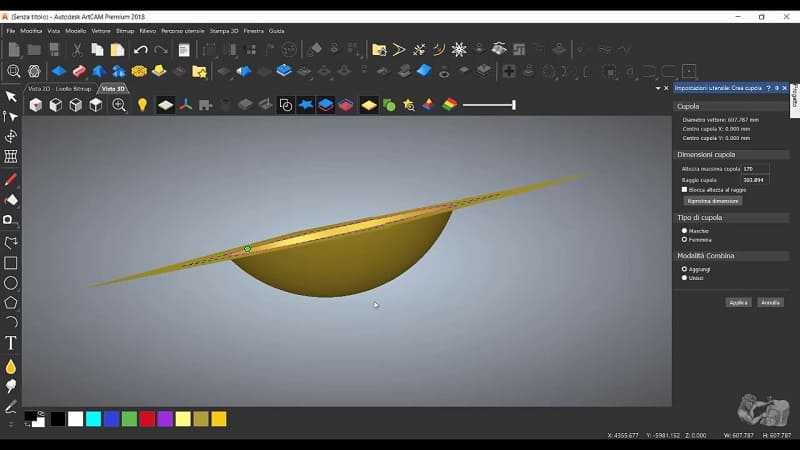Click the orange honeycomb texture icon

coord(139,71)
